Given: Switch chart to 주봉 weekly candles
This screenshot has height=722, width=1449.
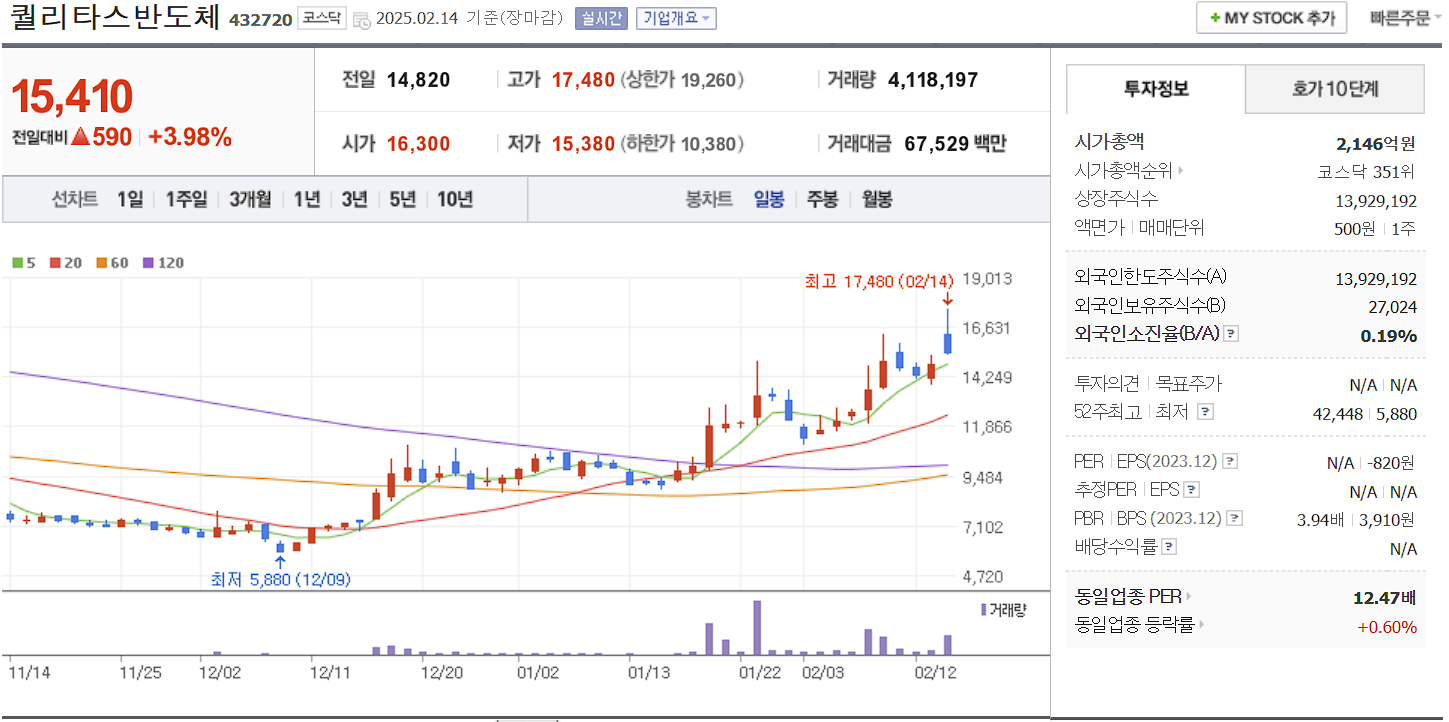Looking at the screenshot, I should pyautogui.click(x=821, y=199).
